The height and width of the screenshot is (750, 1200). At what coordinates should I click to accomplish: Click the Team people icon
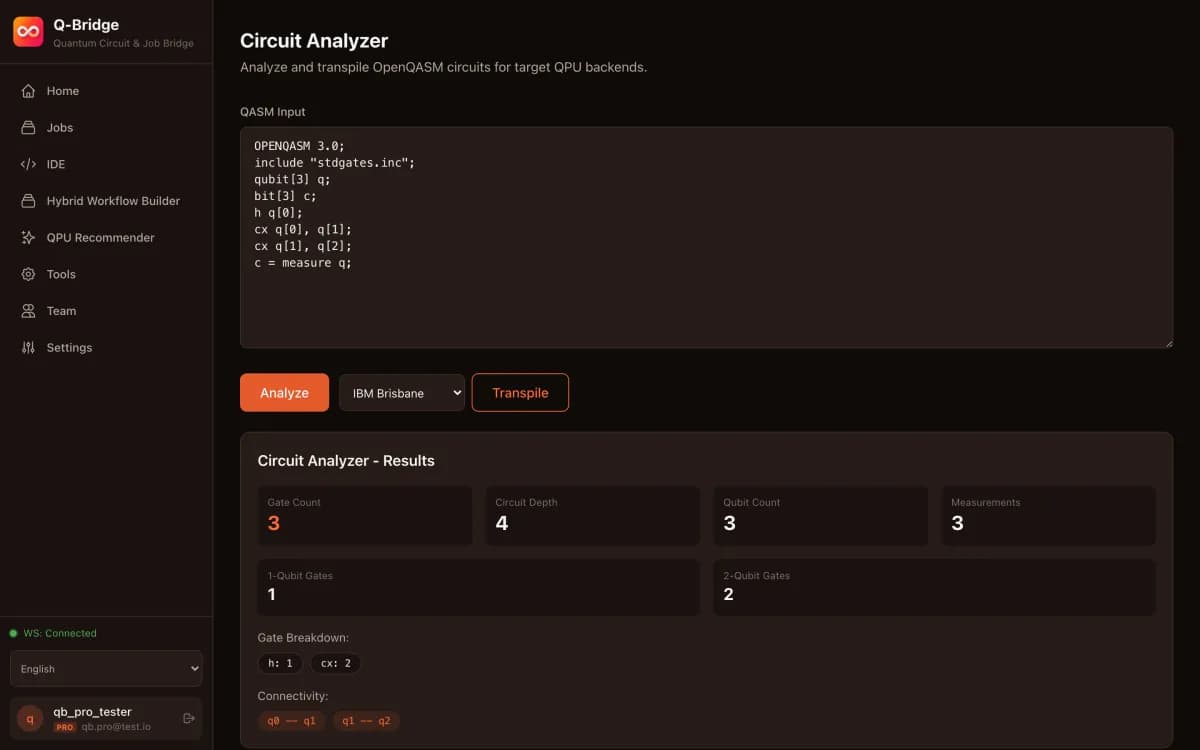28,311
